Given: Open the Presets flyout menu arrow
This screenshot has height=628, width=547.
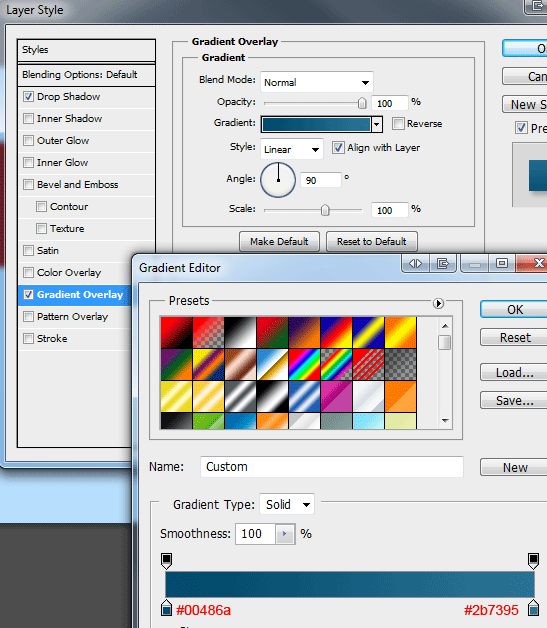Looking at the screenshot, I should coord(438,304).
